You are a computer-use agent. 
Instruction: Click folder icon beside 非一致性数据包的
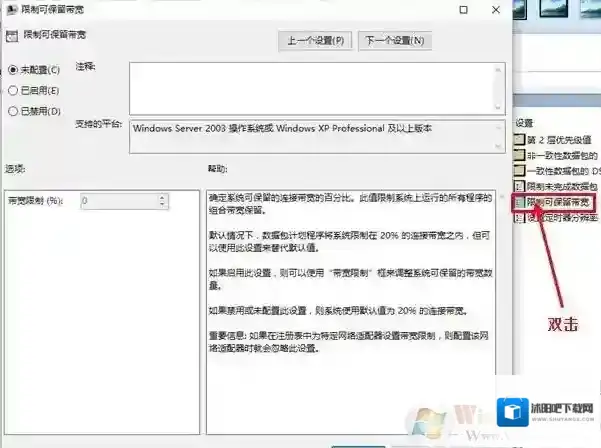click(519, 155)
